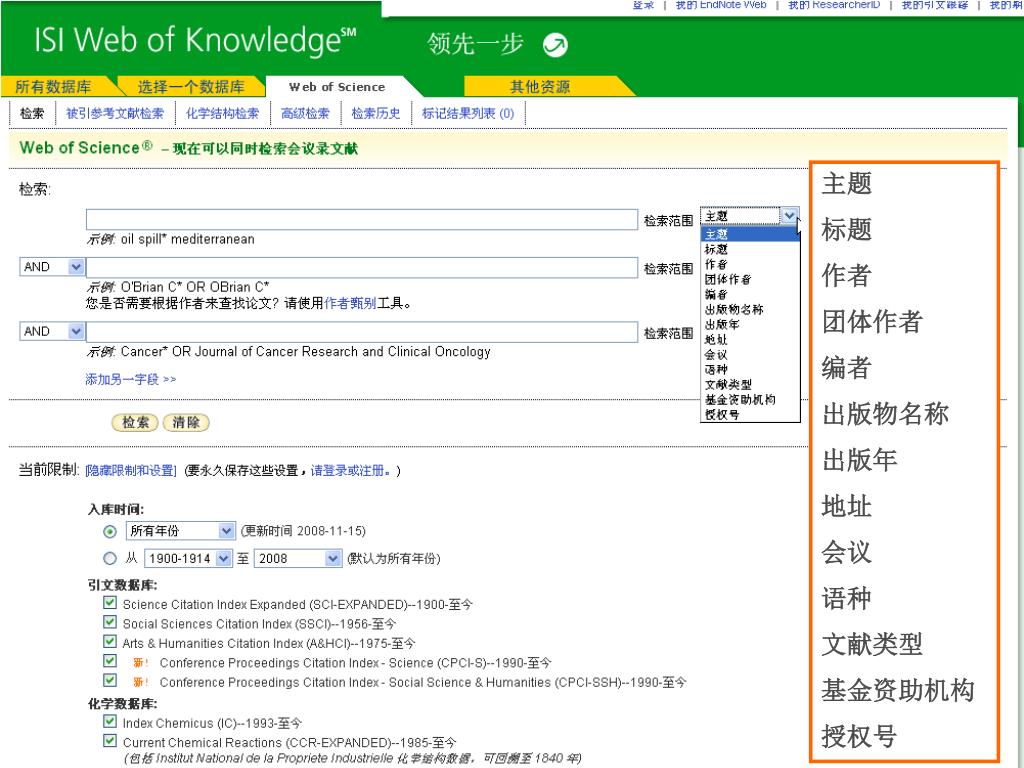Focus the search box above the O'Brian C* example
This screenshot has width=1024, height=768.
(362, 268)
